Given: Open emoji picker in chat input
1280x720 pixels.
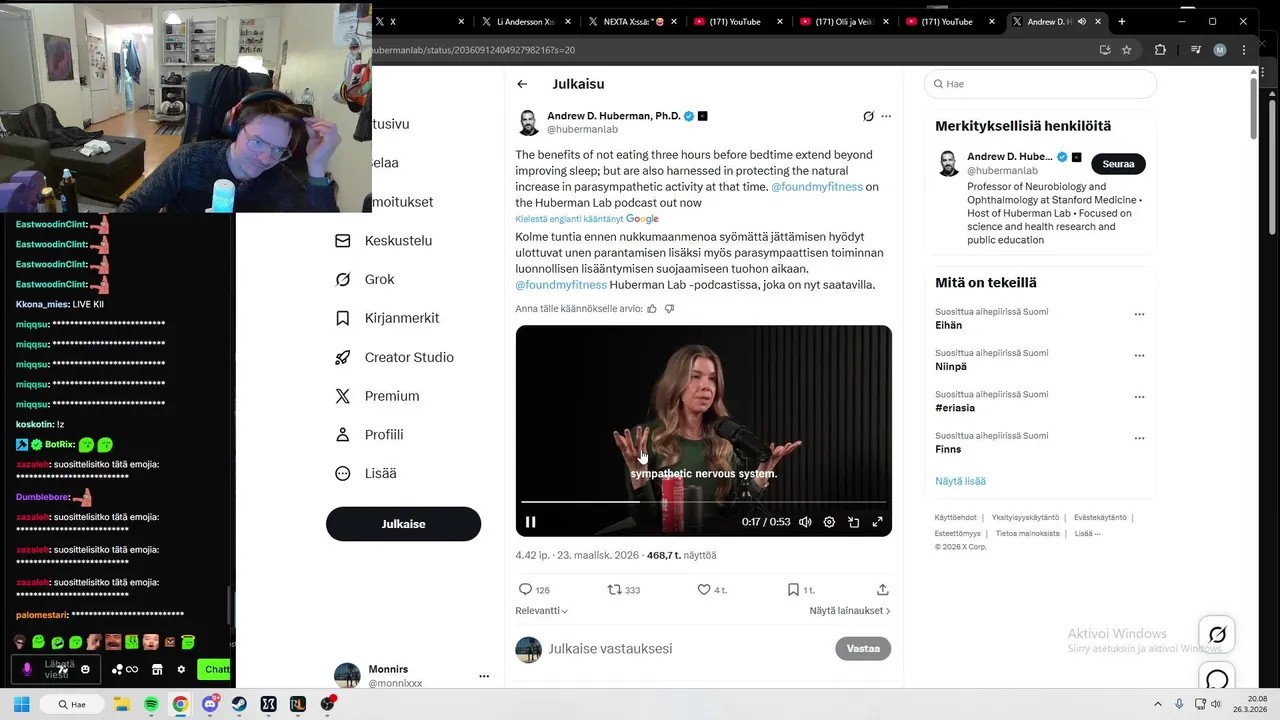Looking at the screenshot, I should click(x=85, y=669).
